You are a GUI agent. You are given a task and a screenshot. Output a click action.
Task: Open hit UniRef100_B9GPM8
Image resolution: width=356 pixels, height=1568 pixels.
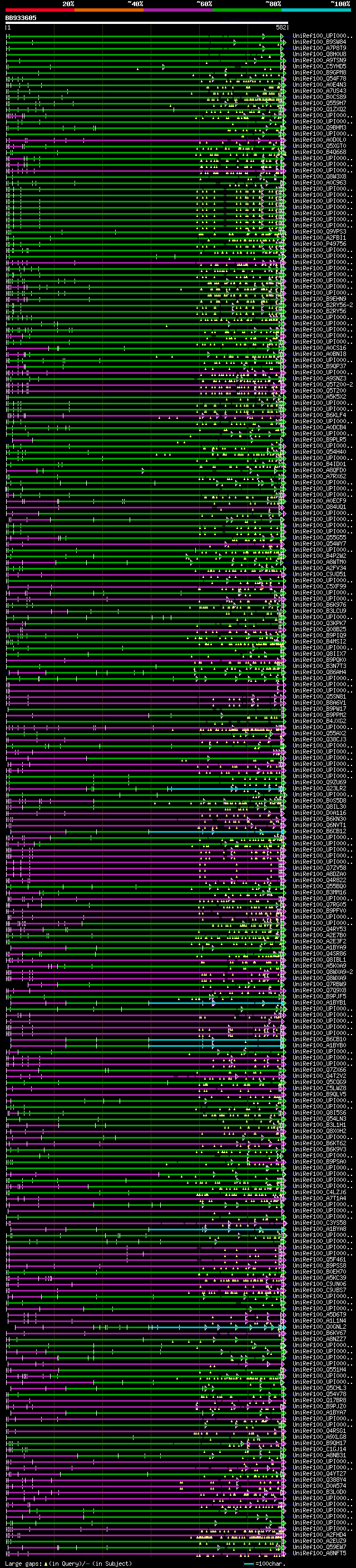(x=319, y=72)
